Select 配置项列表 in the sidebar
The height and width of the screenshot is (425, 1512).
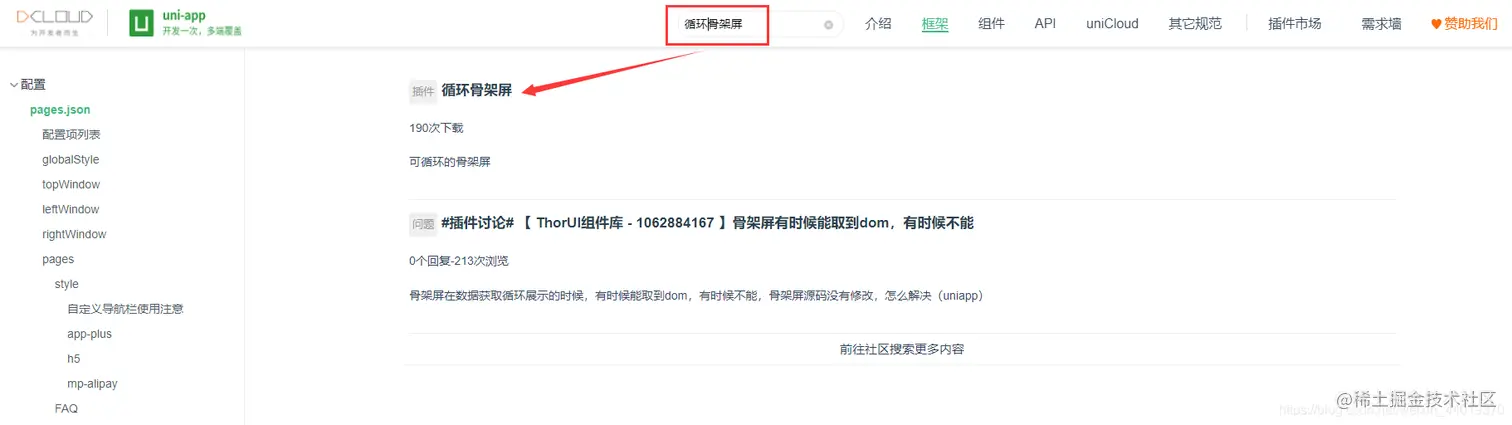point(71,135)
